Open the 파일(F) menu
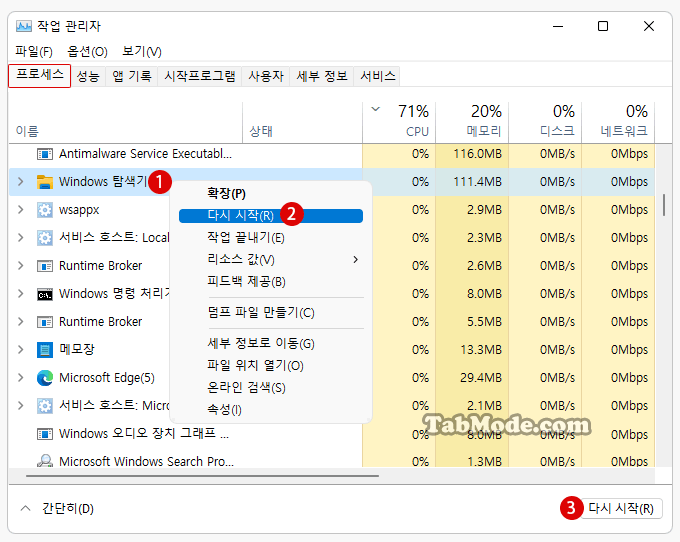Screen dimensions: 680x542 point(34,51)
